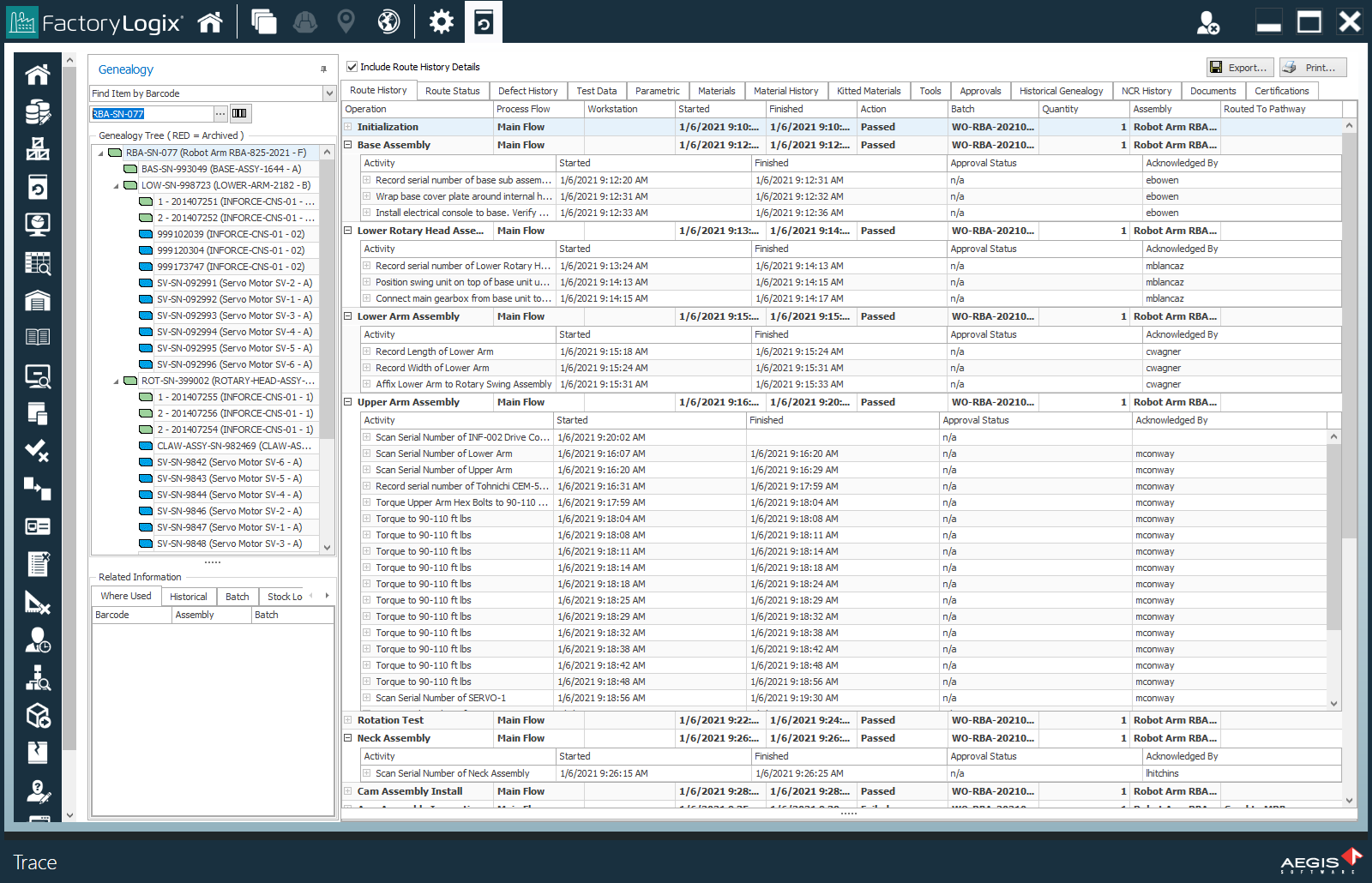Select the document search icon in the sidebar
Viewport: 1372px width, 883px height.
click(37, 377)
